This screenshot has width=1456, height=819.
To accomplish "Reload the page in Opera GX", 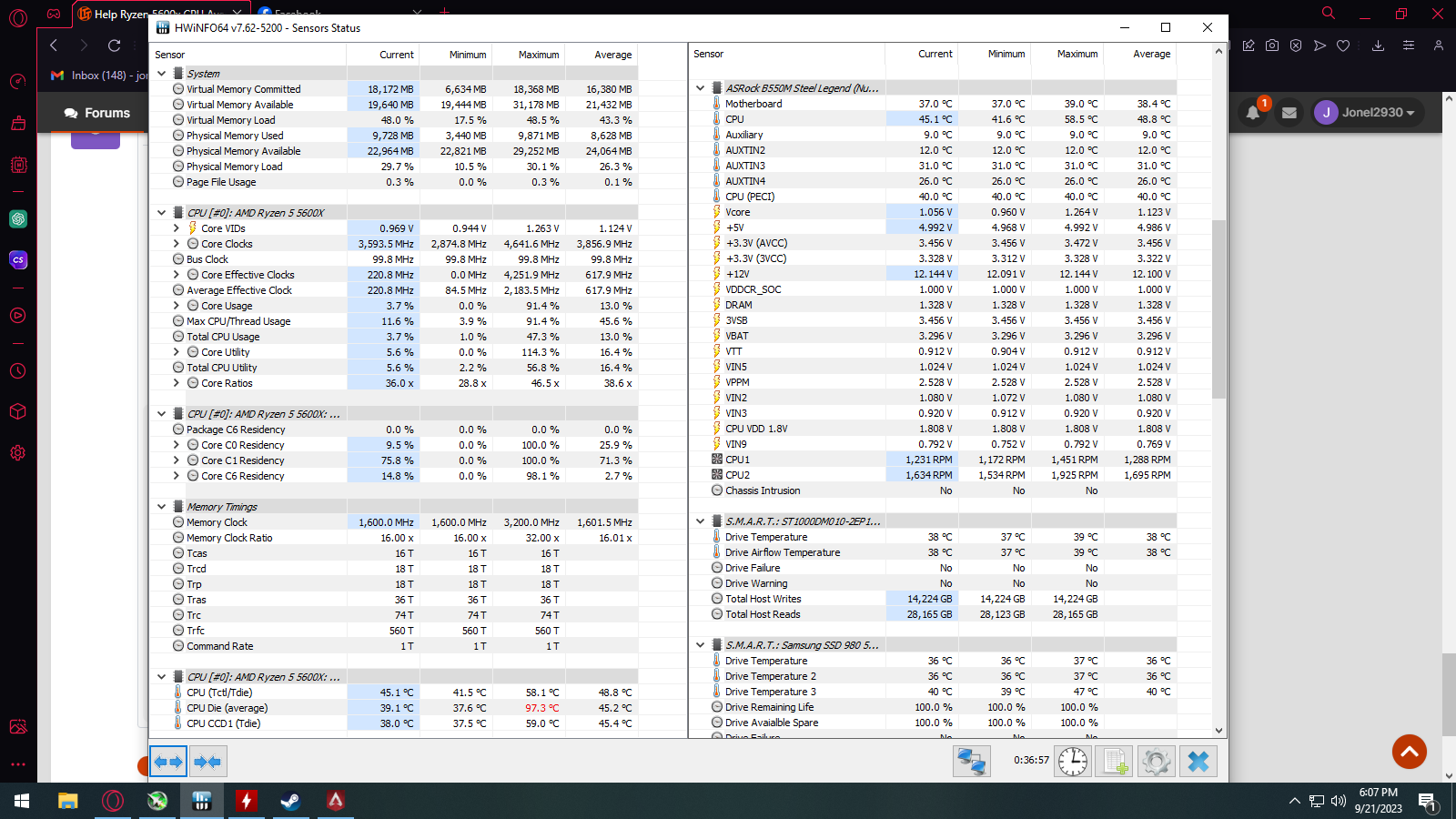I will (114, 45).
